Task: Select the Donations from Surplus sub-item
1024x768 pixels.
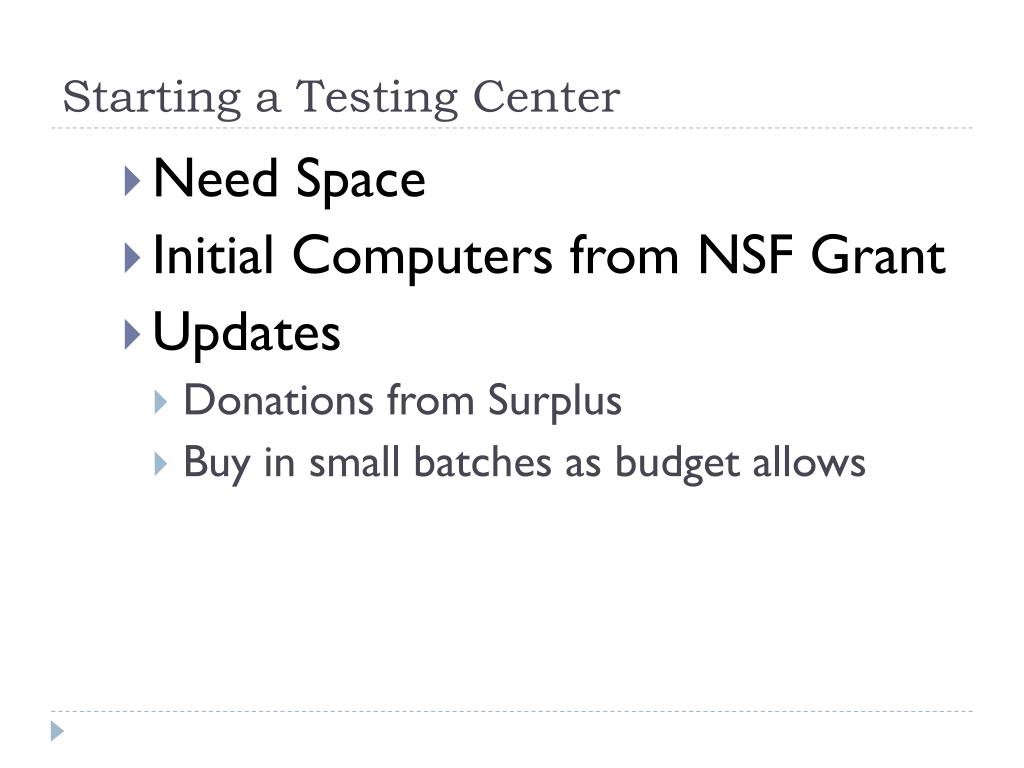Action: (402, 400)
